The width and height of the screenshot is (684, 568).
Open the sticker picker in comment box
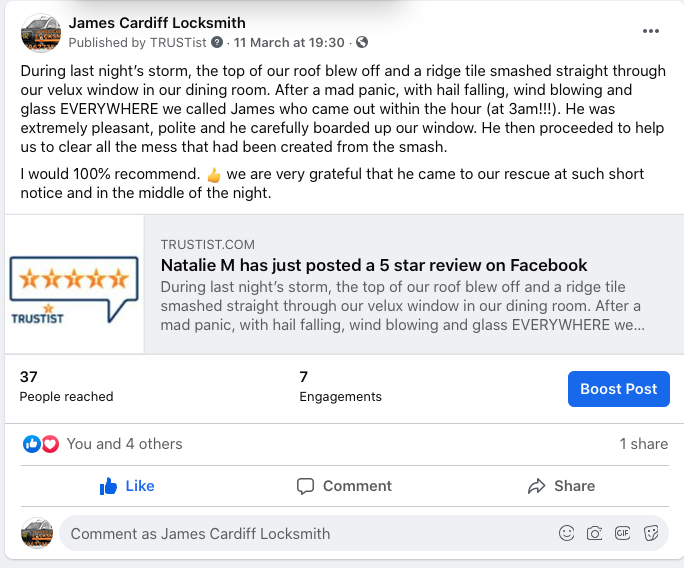pyautogui.click(x=651, y=533)
